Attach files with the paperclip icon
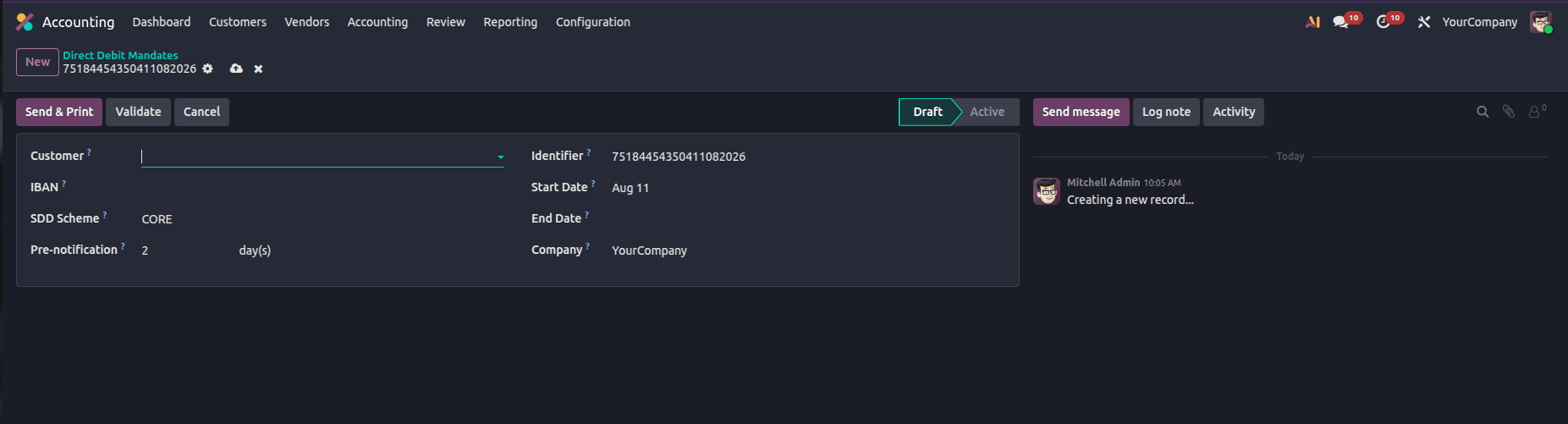Screen dimensions: 1568x424 [x=1508, y=112]
